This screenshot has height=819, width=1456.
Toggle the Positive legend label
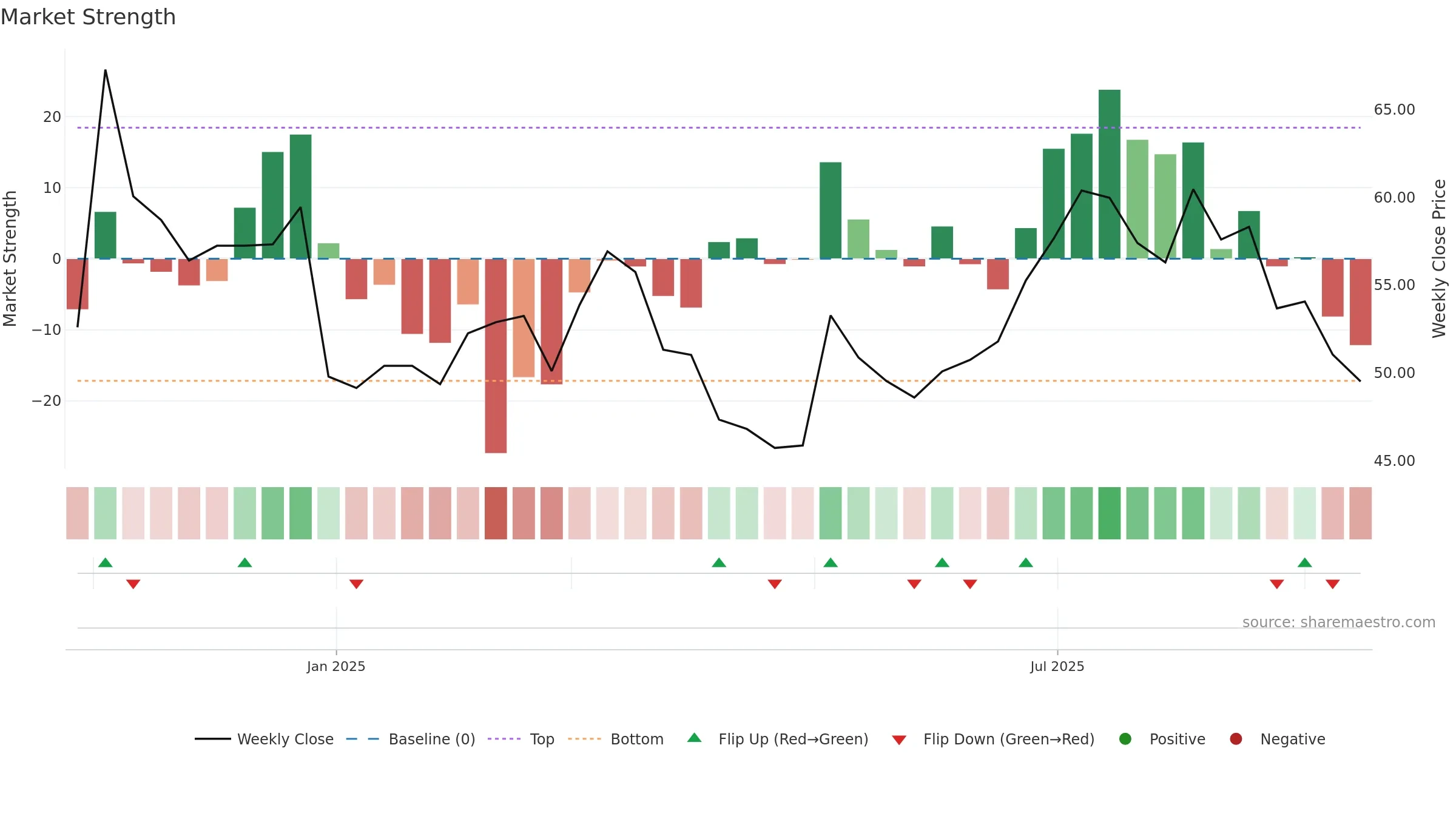click(x=1178, y=739)
